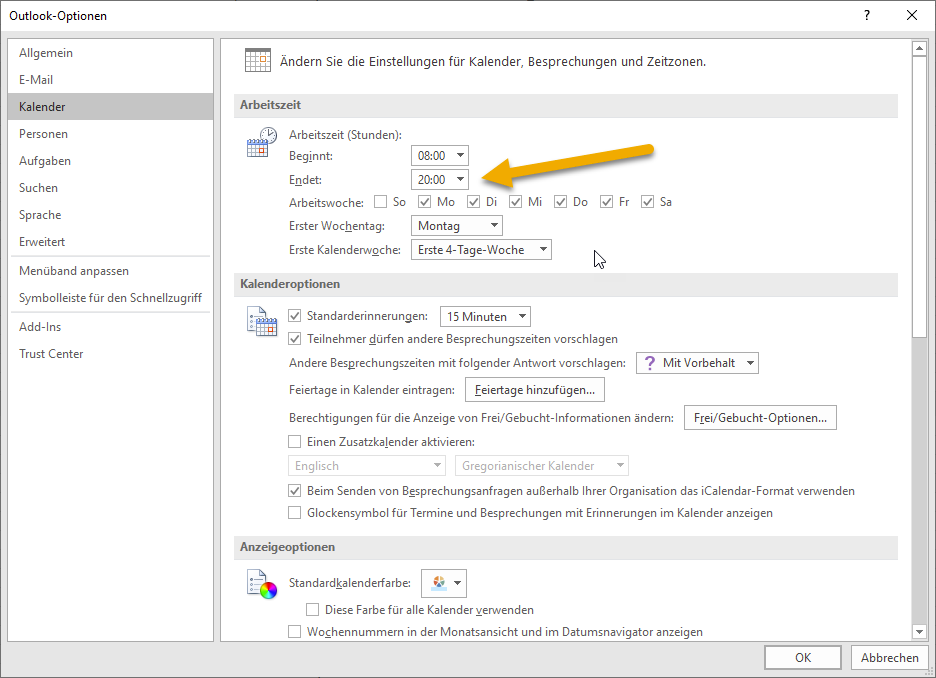Image resolution: width=936 pixels, height=678 pixels.
Task: Click the clock-calendar icon in Arbeitszeit section
Action: tap(261, 142)
